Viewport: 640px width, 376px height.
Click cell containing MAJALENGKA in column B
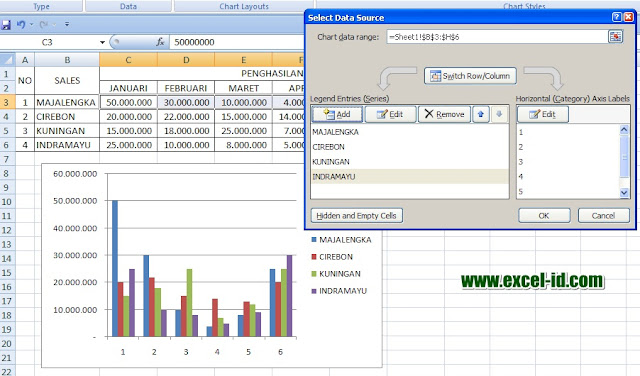[x=67, y=102]
